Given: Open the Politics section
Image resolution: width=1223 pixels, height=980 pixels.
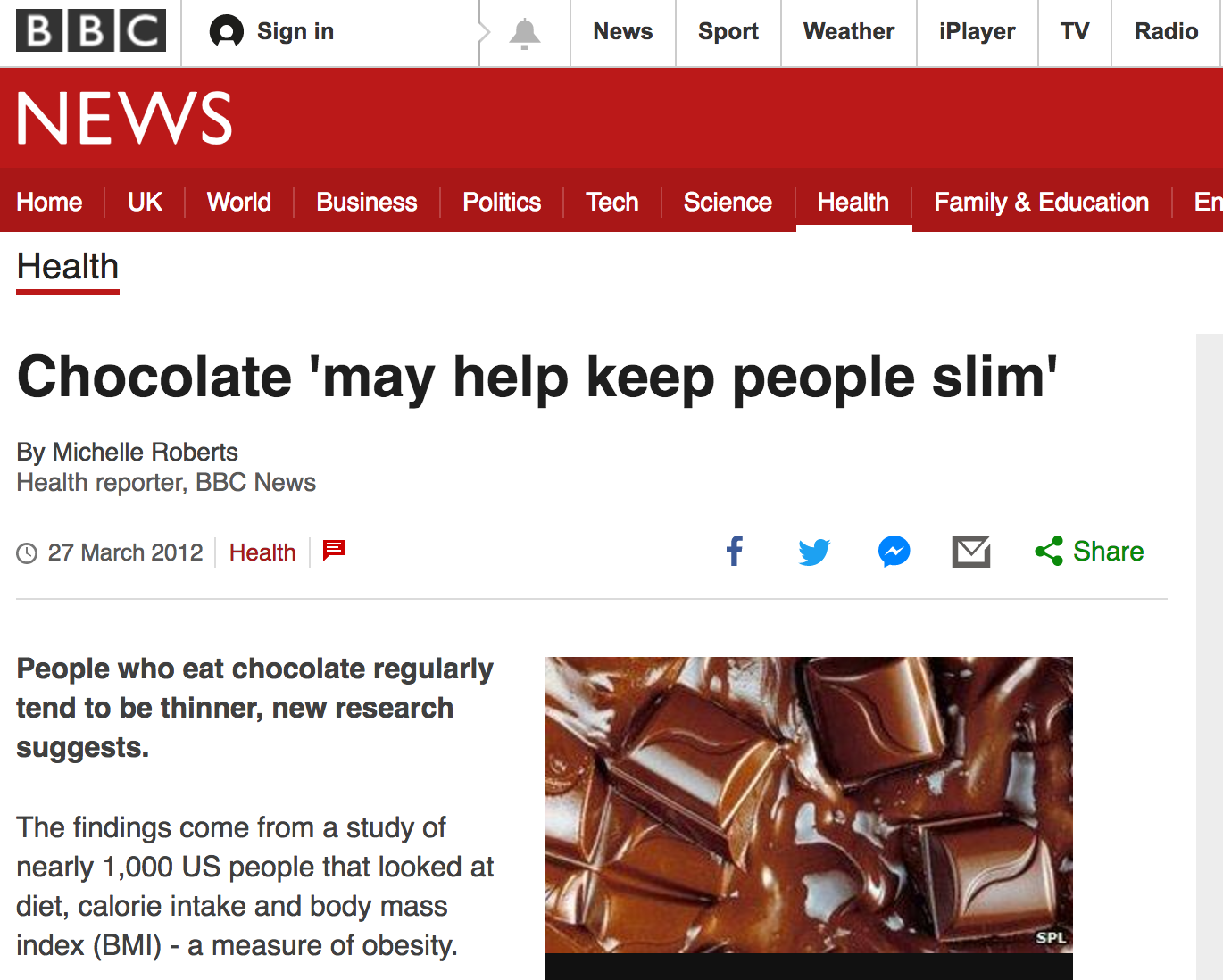Looking at the screenshot, I should (502, 203).
